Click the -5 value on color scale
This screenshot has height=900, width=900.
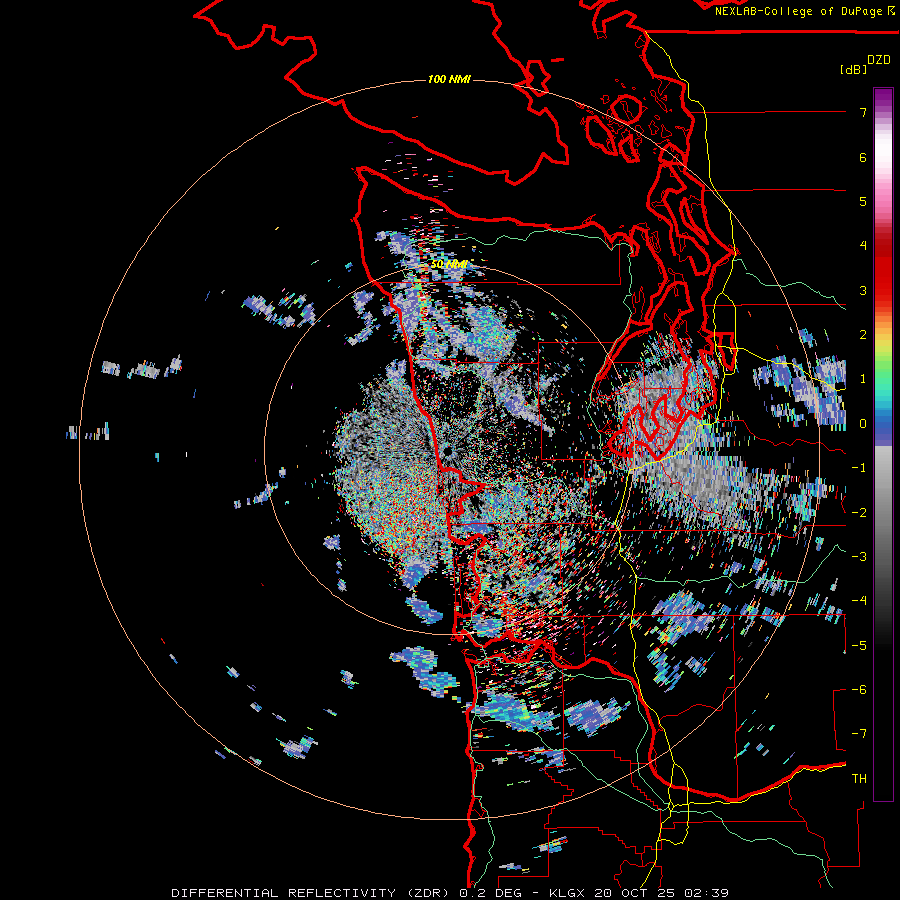coord(859,645)
